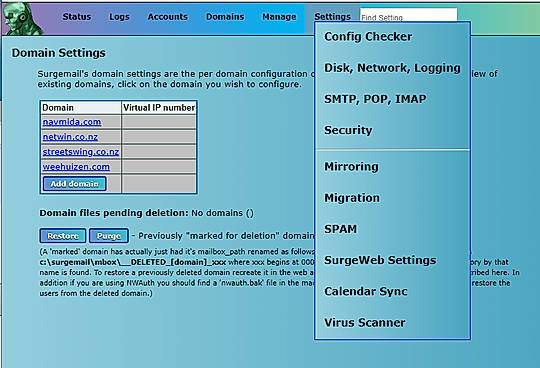Click the Virtual IP number column header
The image size is (540, 368).
(159, 108)
